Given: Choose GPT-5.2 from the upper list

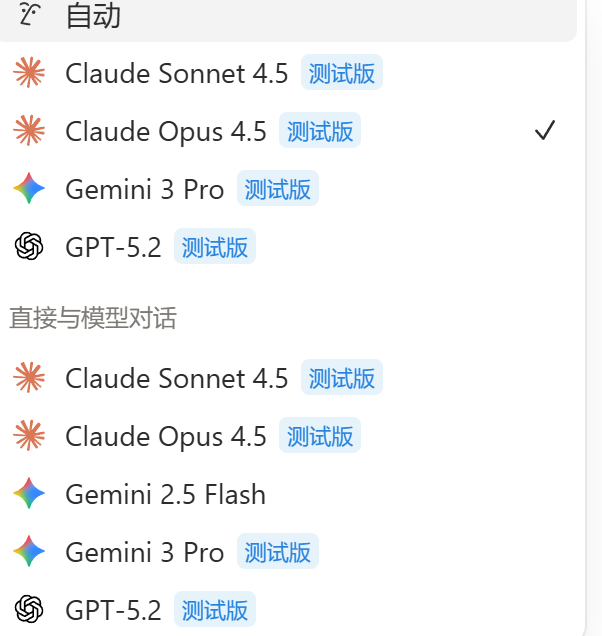Looking at the screenshot, I should click(x=287, y=246).
